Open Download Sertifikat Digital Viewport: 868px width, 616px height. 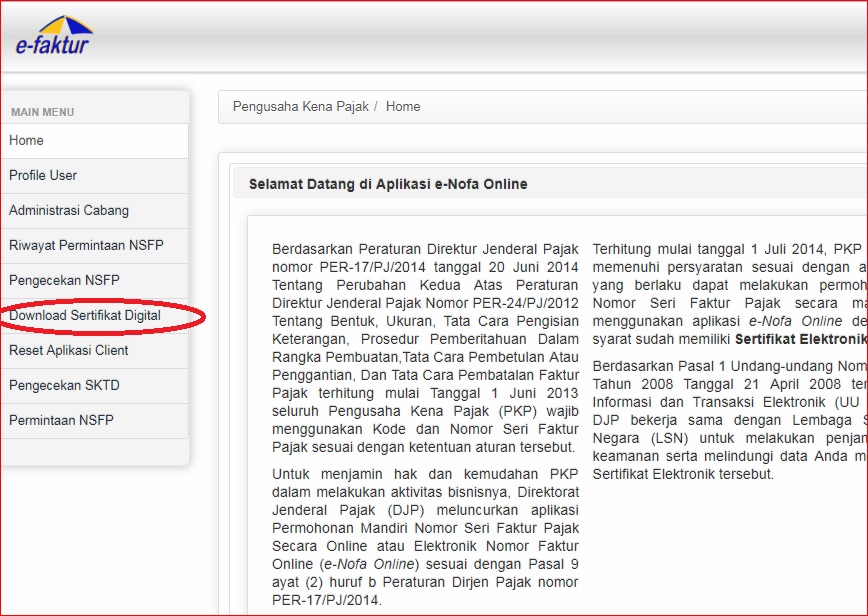(x=95, y=315)
